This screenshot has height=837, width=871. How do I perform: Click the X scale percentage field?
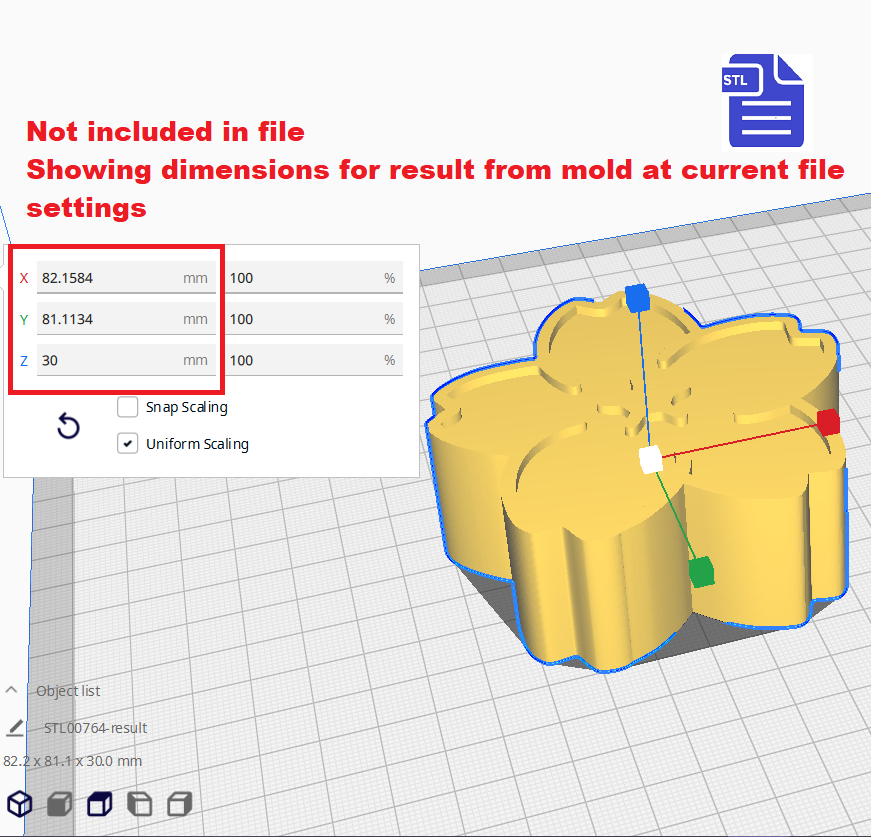(x=302, y=278)
